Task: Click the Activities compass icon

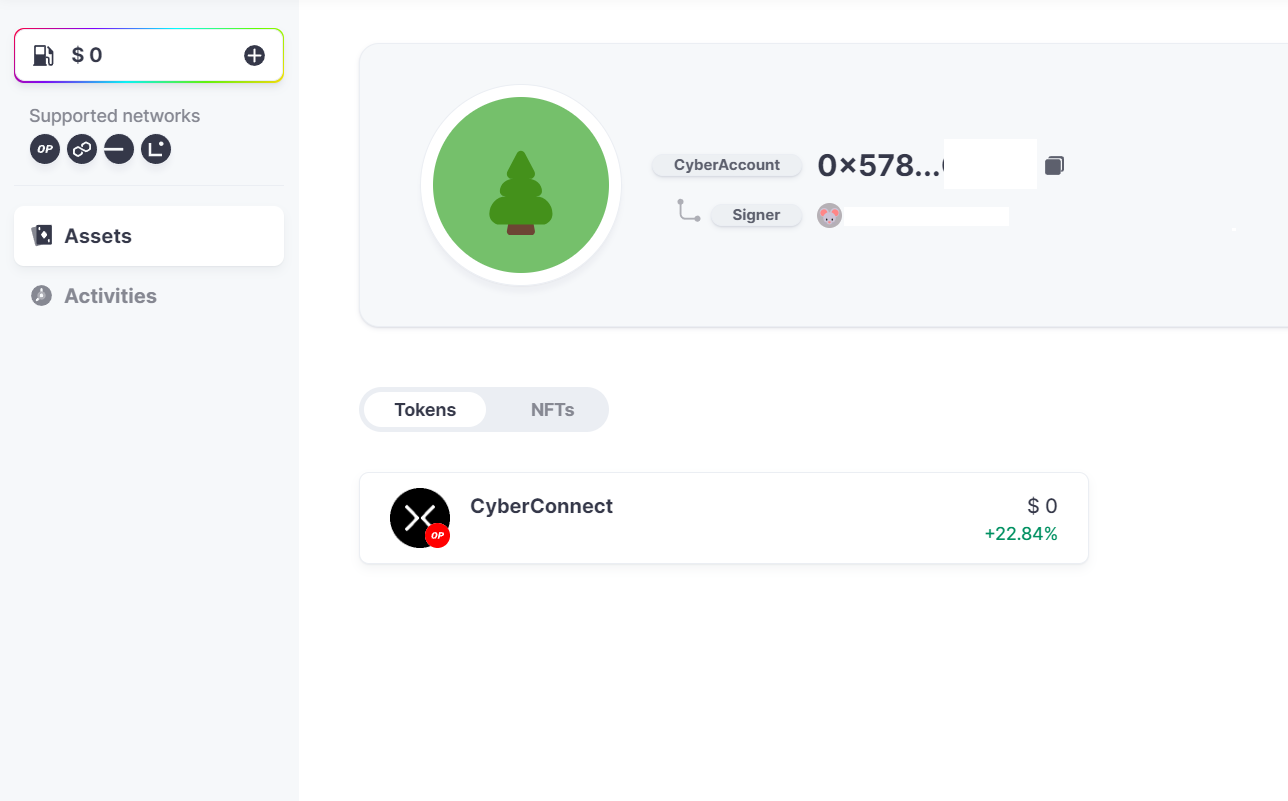Action: [41, 296]
